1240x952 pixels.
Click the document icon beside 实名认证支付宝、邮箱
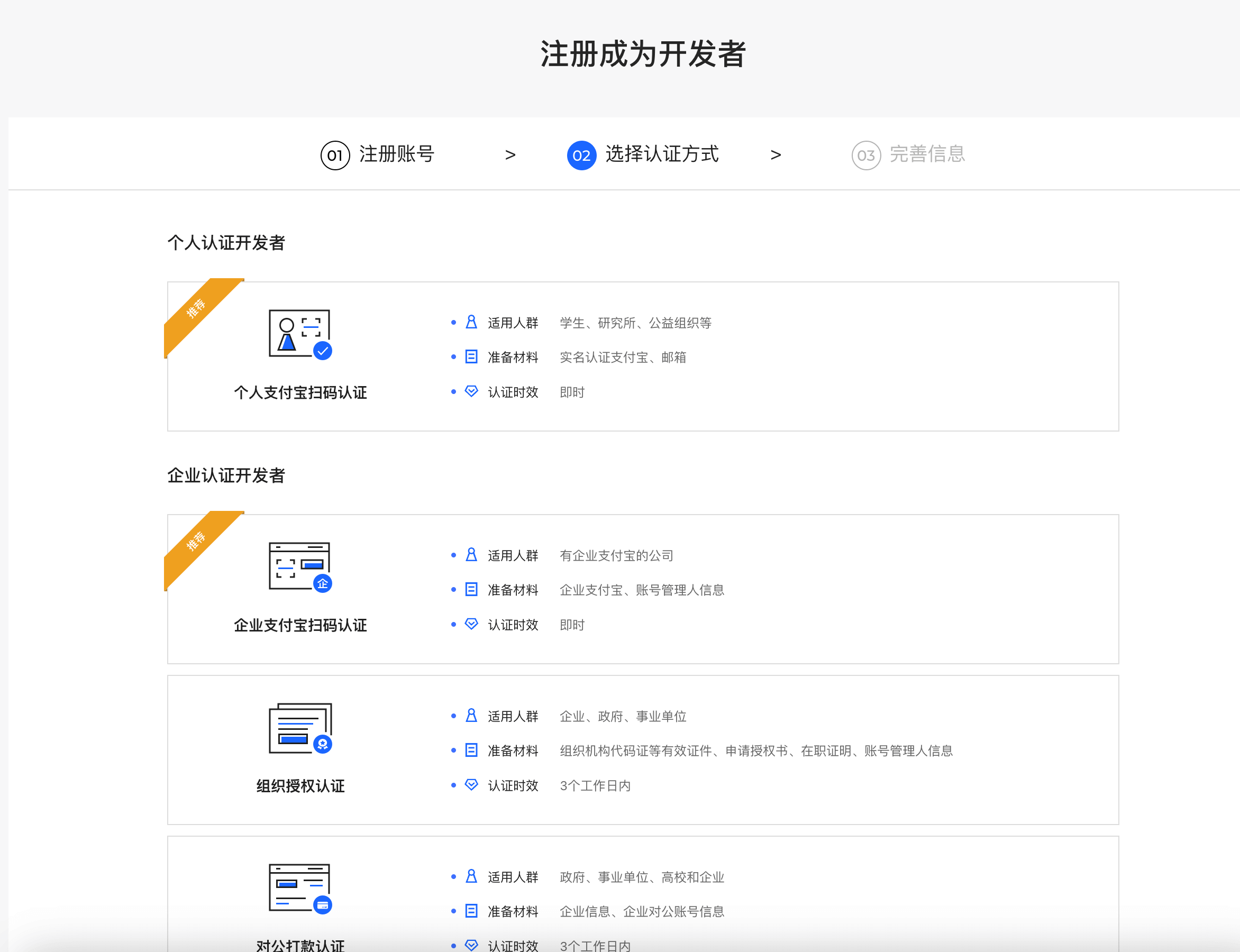(x=471, y=357)
